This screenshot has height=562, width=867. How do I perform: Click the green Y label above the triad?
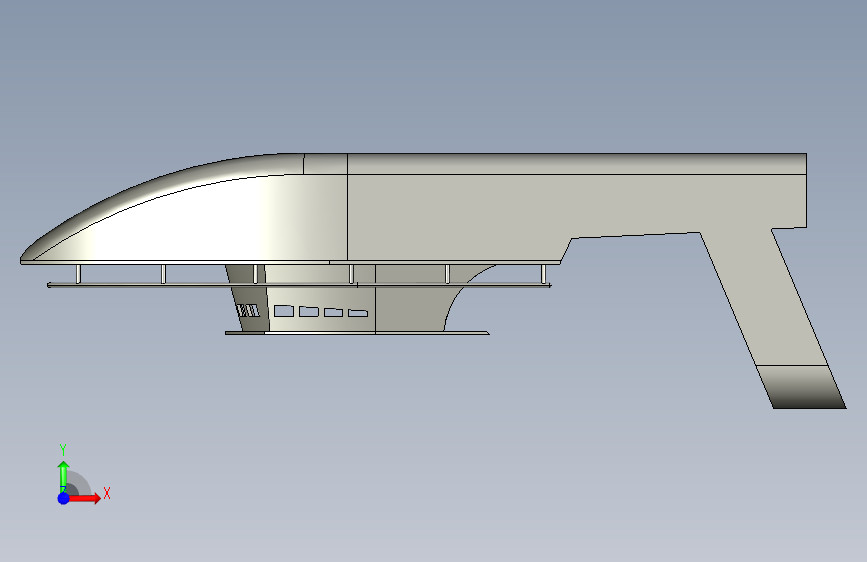tap(63, 449)
